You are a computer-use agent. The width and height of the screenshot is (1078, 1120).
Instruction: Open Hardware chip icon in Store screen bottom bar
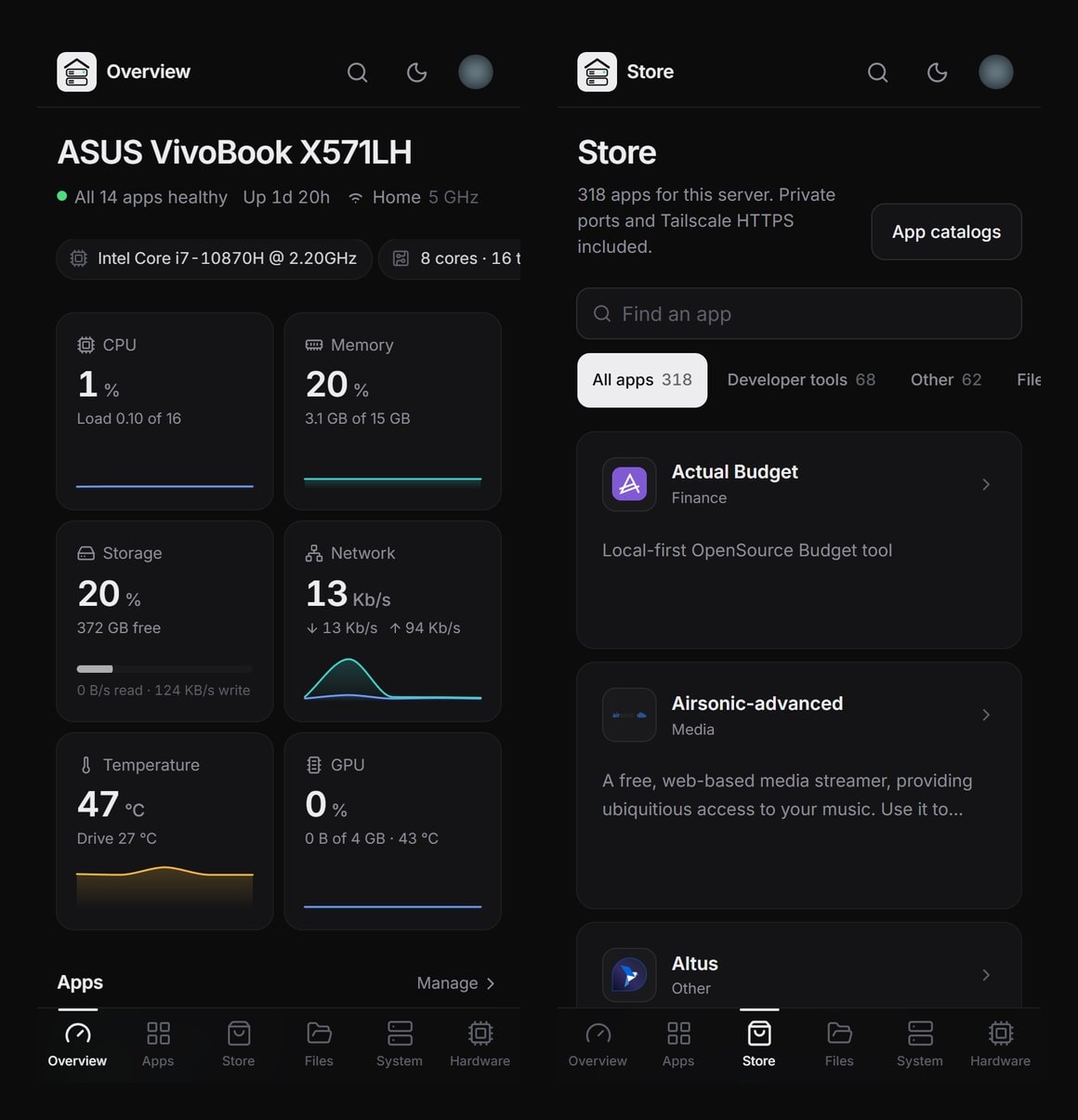pos(1001,1034)
